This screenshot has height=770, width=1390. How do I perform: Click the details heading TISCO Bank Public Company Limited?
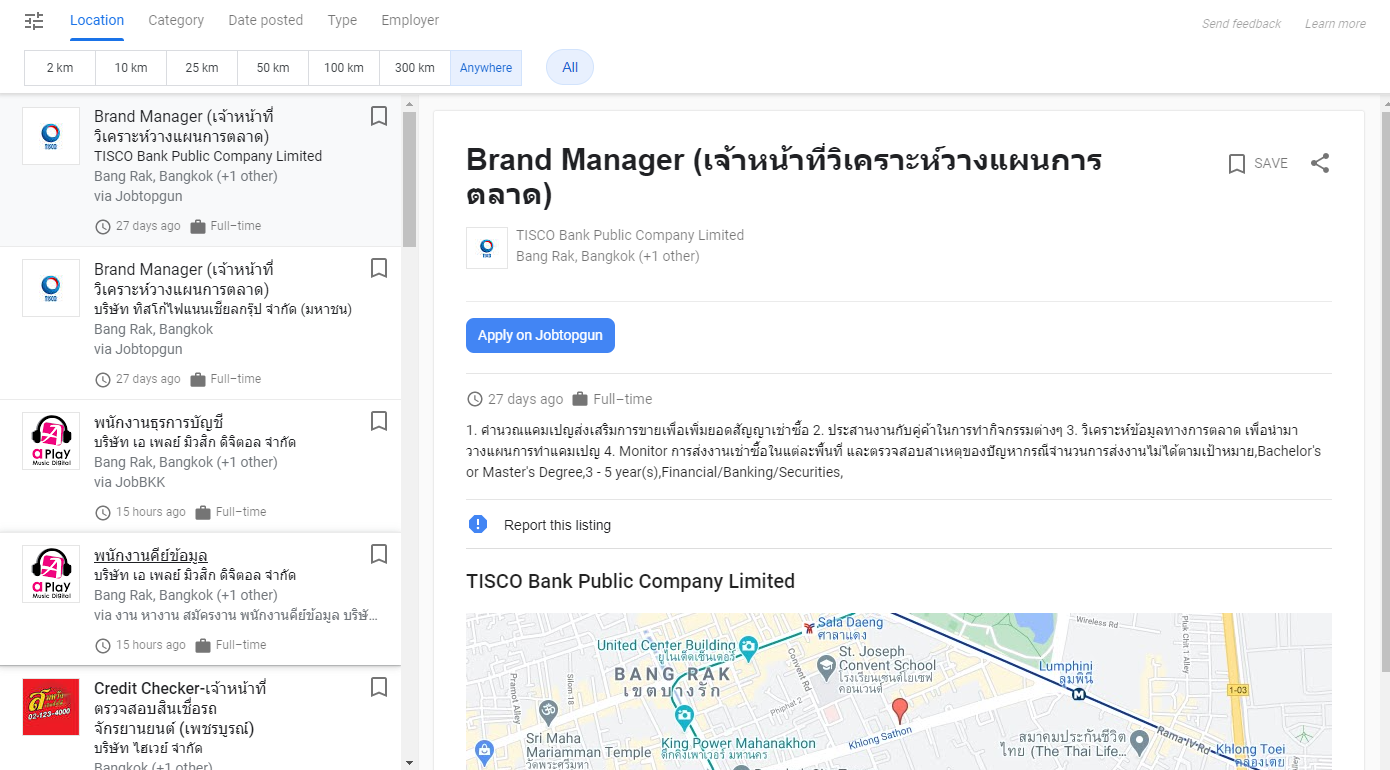click(630, 581)
